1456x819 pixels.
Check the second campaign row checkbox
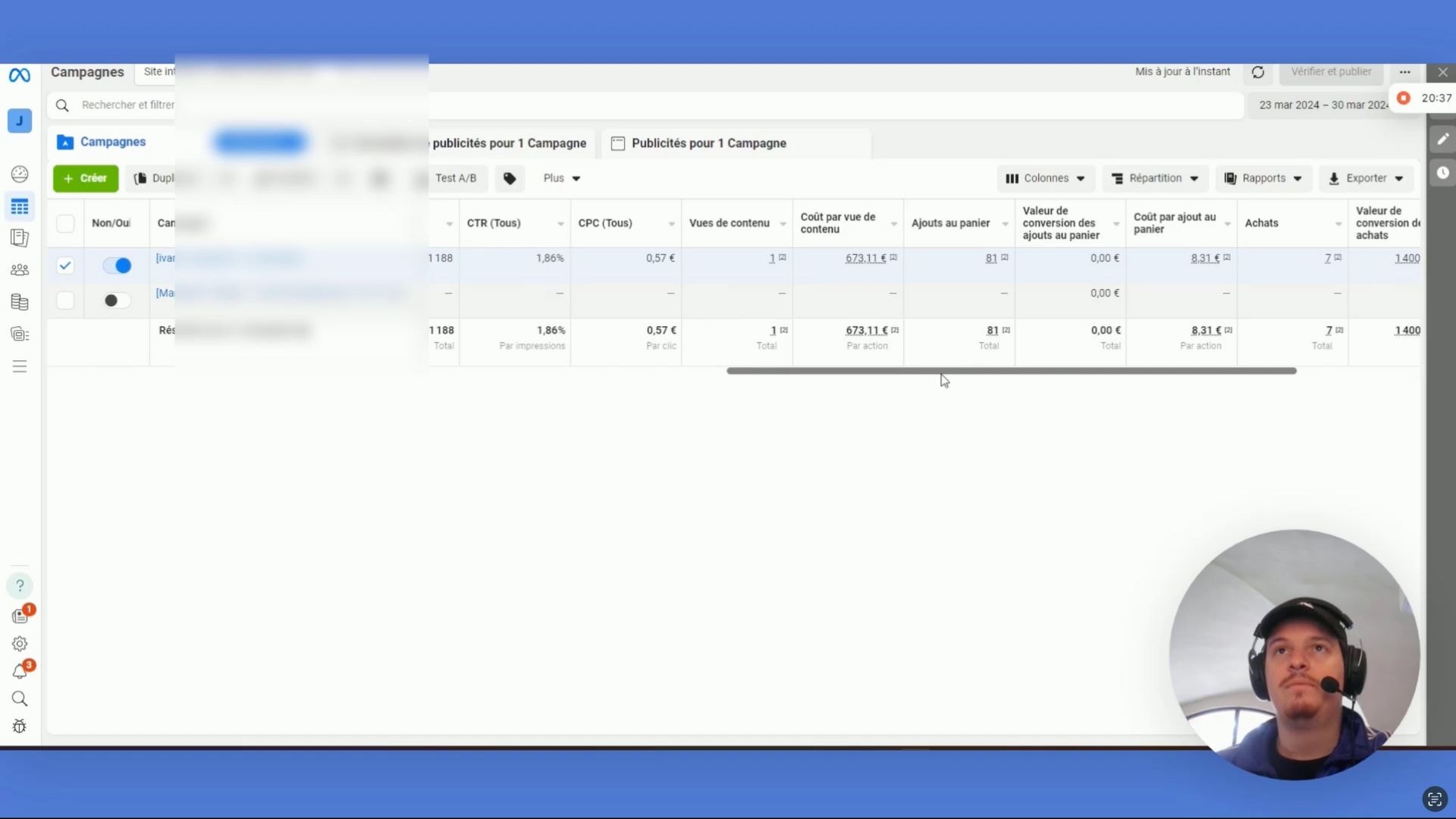coord(65,300)
